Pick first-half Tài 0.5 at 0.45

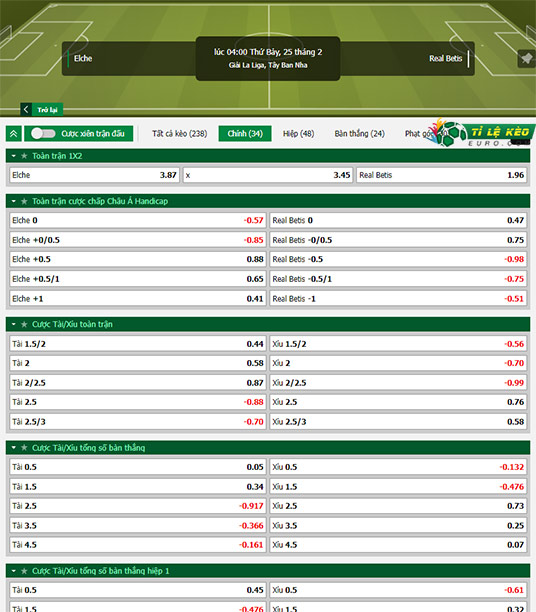pyautogui.click(x=138, y=590)
